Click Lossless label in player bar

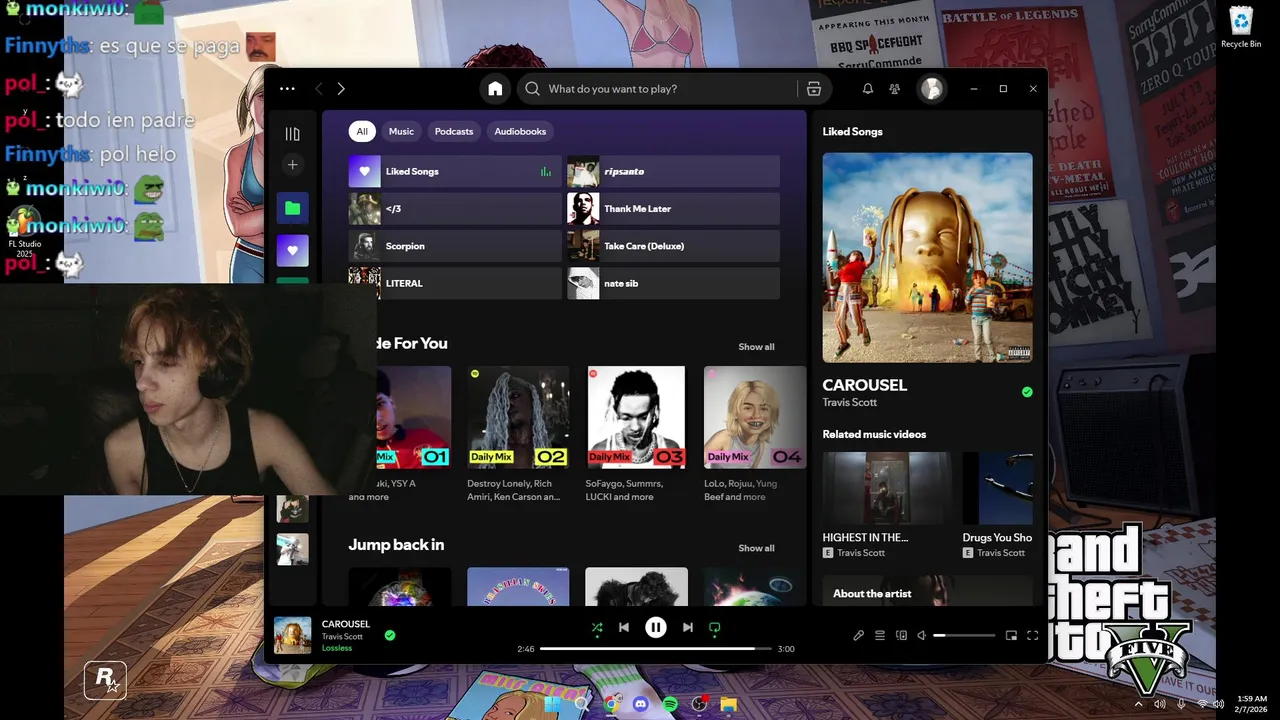tap(337, 648)
